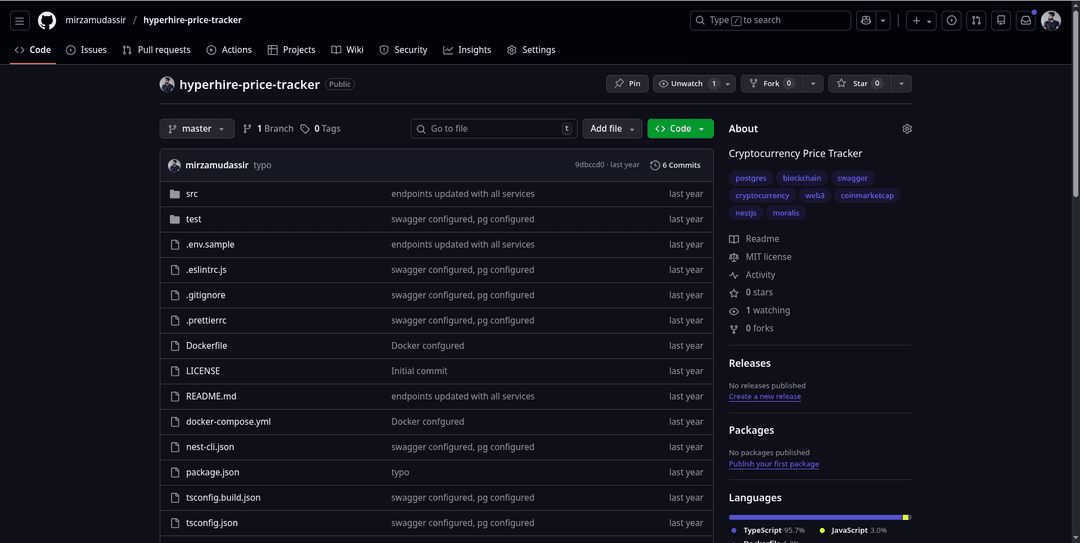The height and width of the screenshot is (543, 1080).
Task: Open the About settings gear icon
Action: [907, 129]
